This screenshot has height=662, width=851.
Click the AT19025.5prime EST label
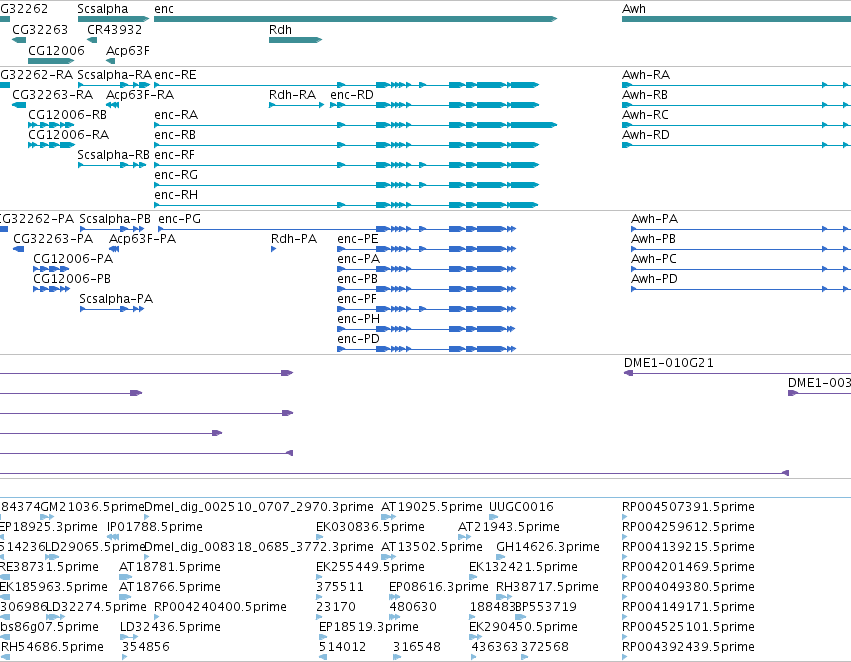coord(431,507)
